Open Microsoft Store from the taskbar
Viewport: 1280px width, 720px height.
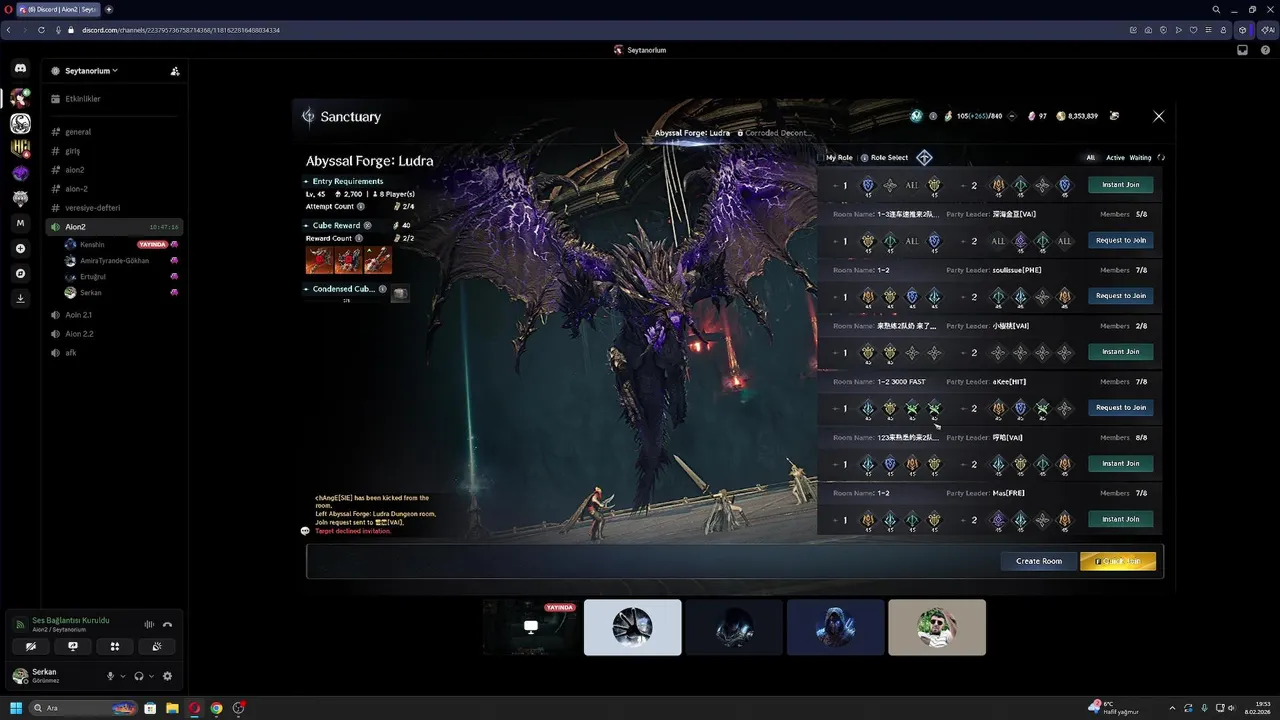point(150,708)
